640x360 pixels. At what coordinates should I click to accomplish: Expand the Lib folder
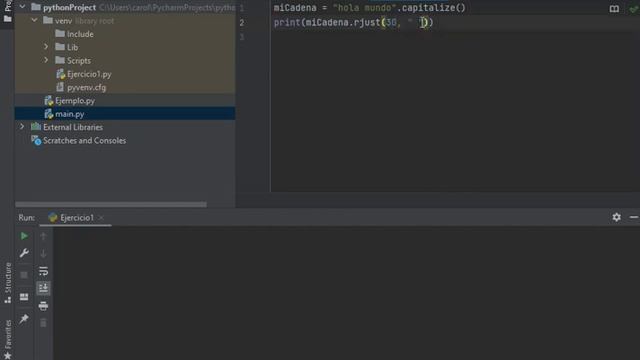(x=46, y=47)
